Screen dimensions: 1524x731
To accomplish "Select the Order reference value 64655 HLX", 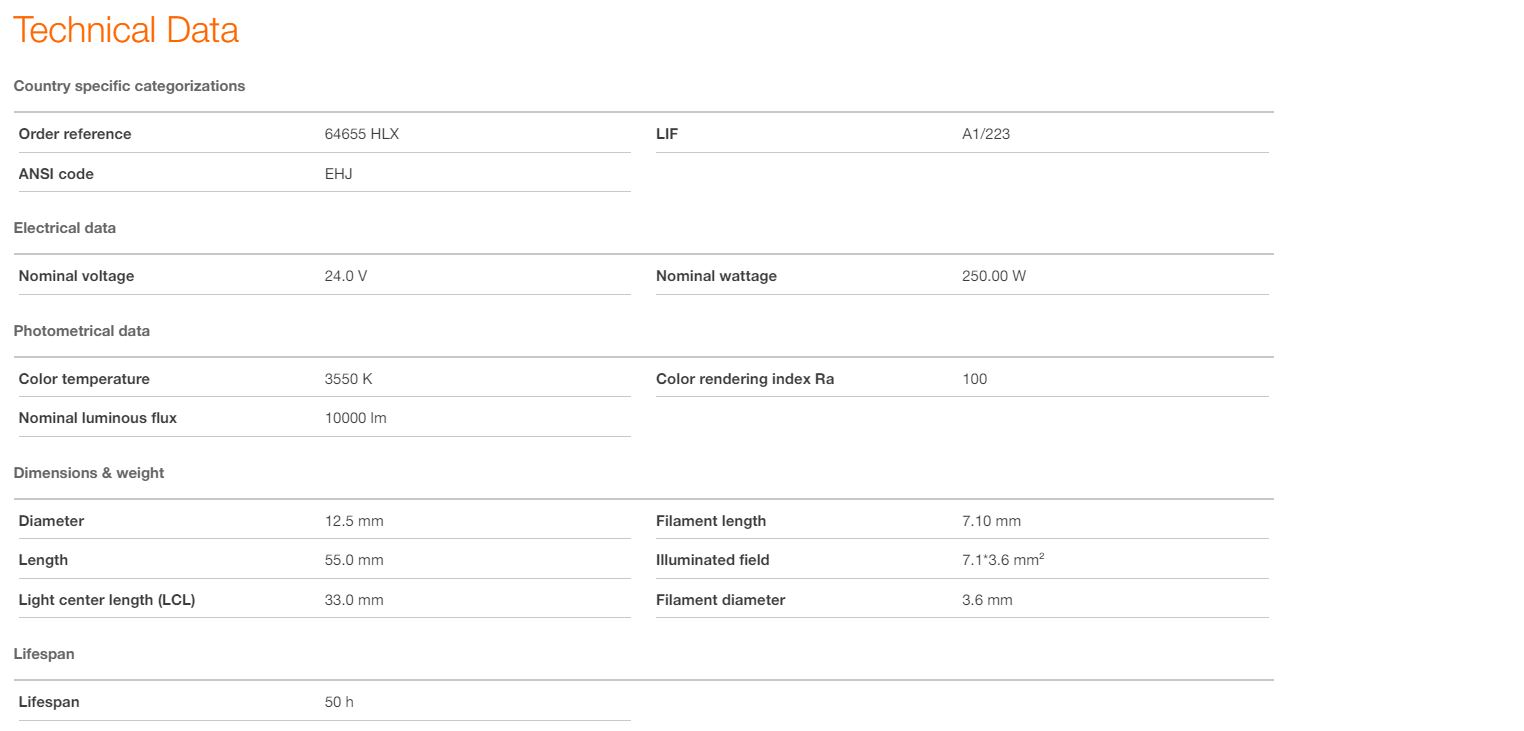I will click(x=361, y=134).
